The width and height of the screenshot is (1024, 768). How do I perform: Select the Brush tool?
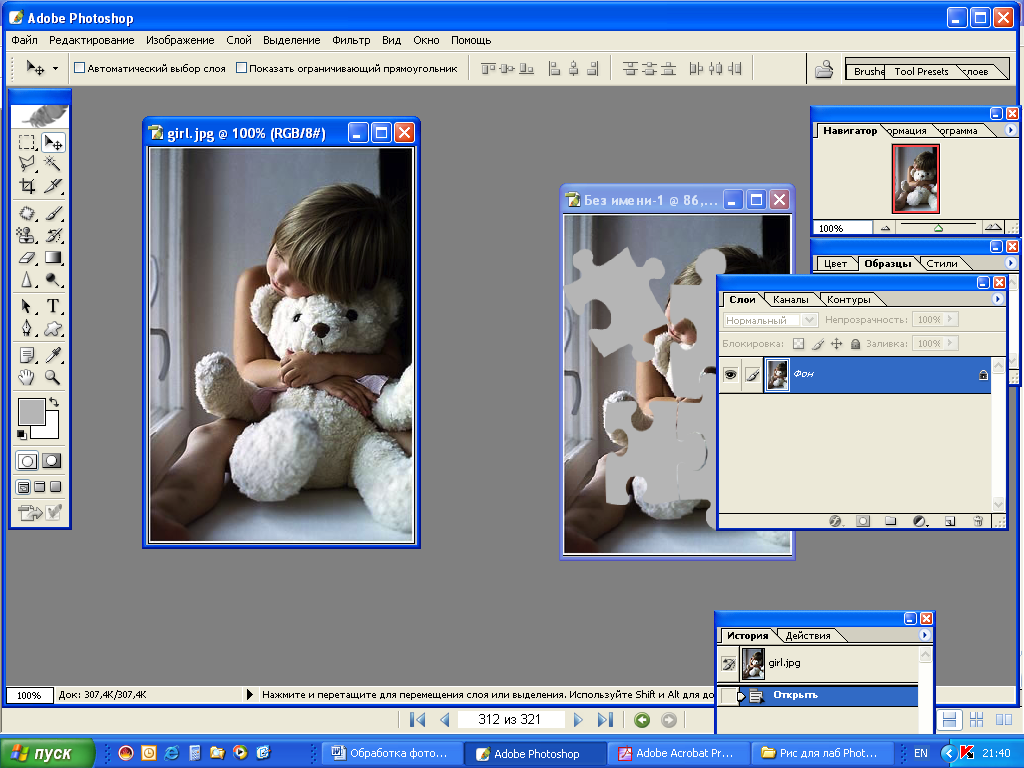pyautogui.click(x=52, y=213)
